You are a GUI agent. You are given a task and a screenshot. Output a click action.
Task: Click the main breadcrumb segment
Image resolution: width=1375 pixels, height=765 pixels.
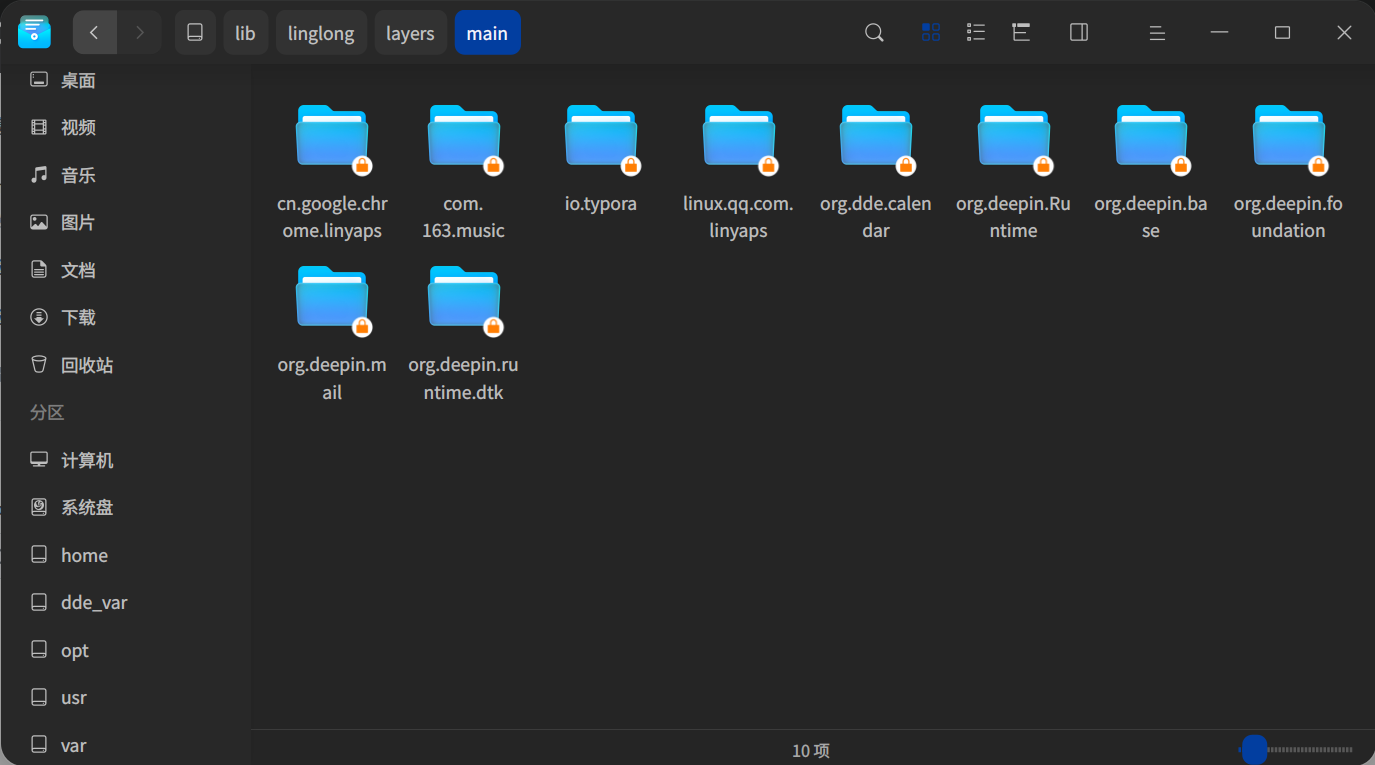[x=487, y=33]
